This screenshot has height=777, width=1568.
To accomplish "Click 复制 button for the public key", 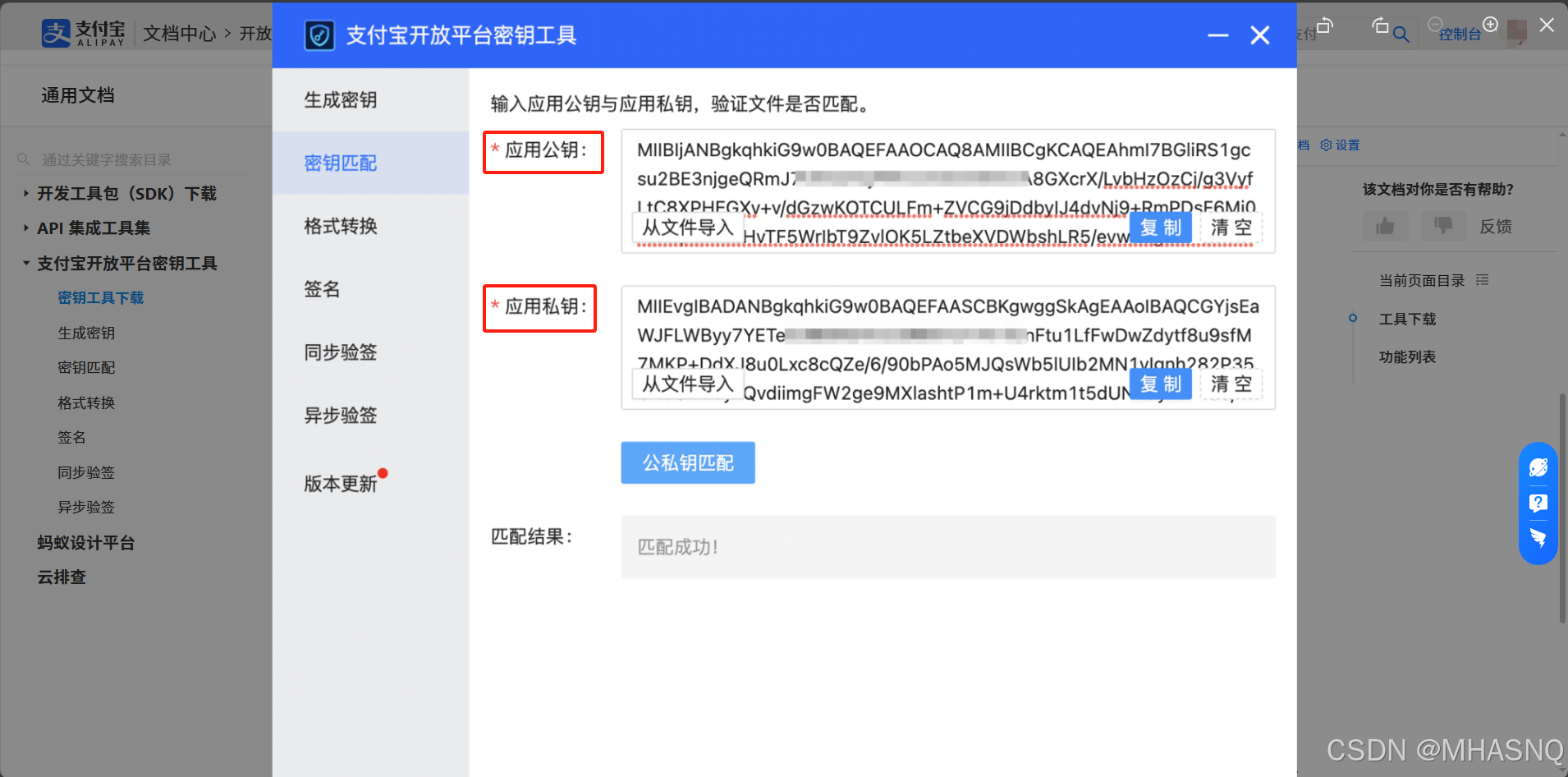I will click(x=1160, y=228).
